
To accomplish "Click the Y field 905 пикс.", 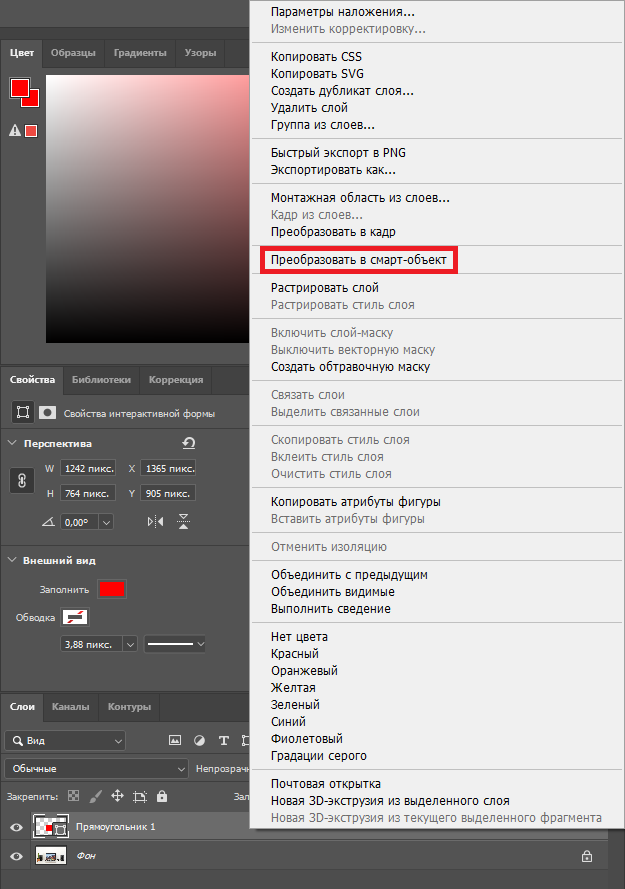I will [168, 493].
